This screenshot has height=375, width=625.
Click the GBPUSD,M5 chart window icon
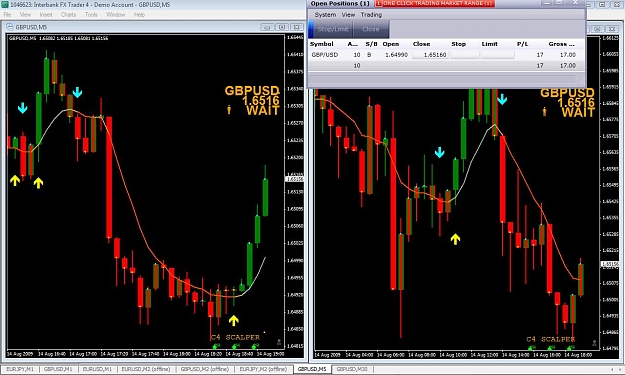pyautogui.click(x=10, y=27)
